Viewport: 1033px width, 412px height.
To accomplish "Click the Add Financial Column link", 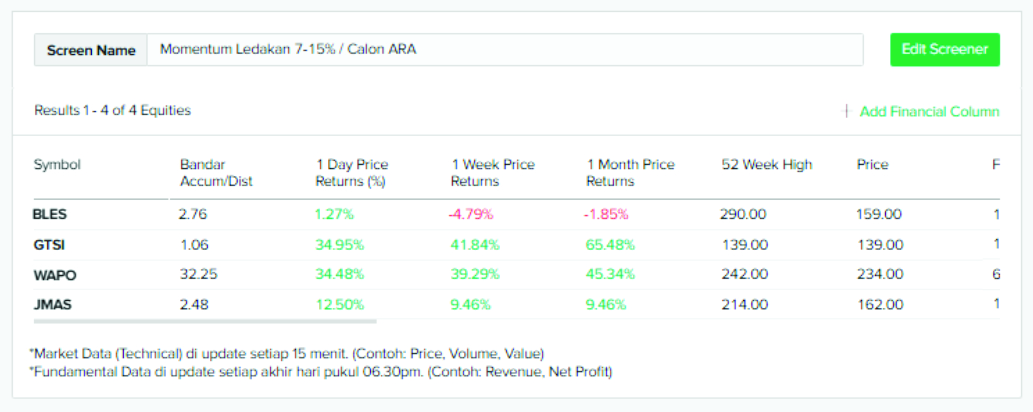I will point(929,111).
